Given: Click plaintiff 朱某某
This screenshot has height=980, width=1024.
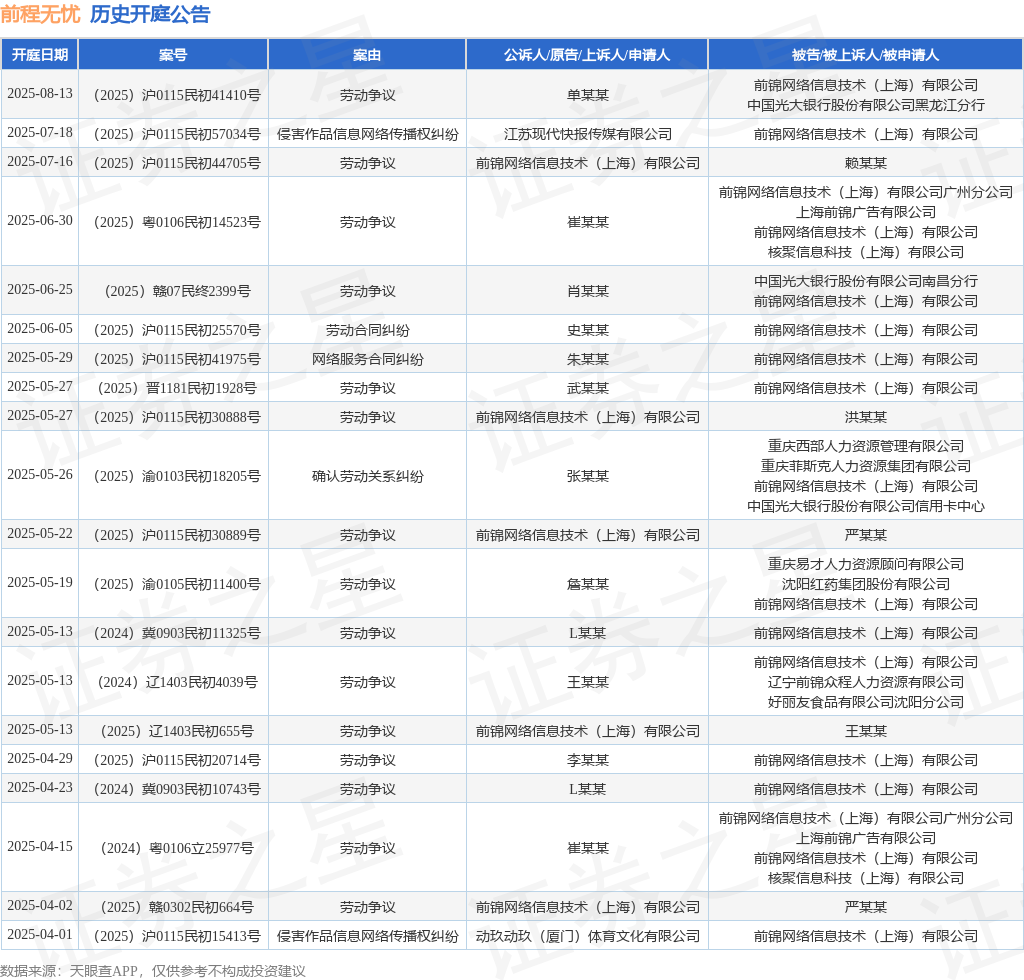Looking at the screenshot, I should (x=588, y=359).
